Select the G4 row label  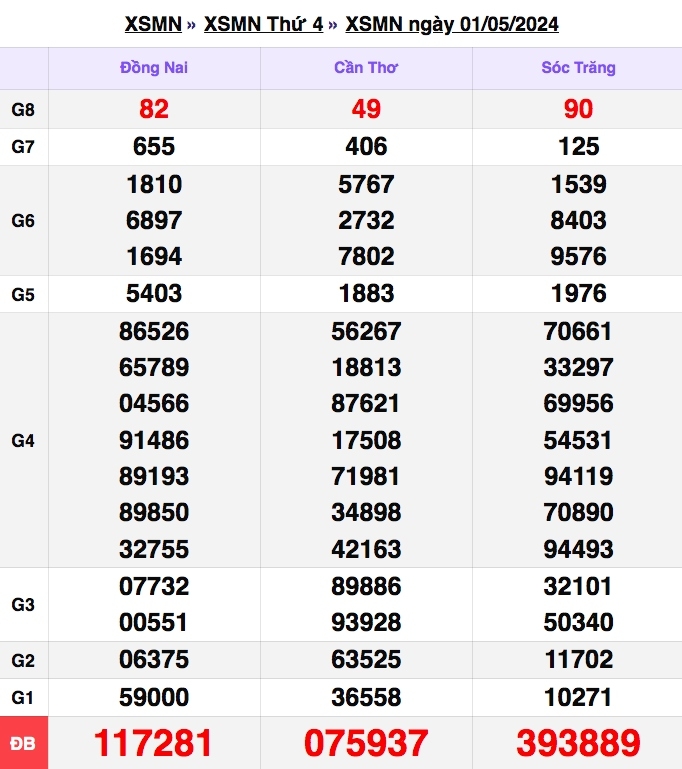(23, 440)
